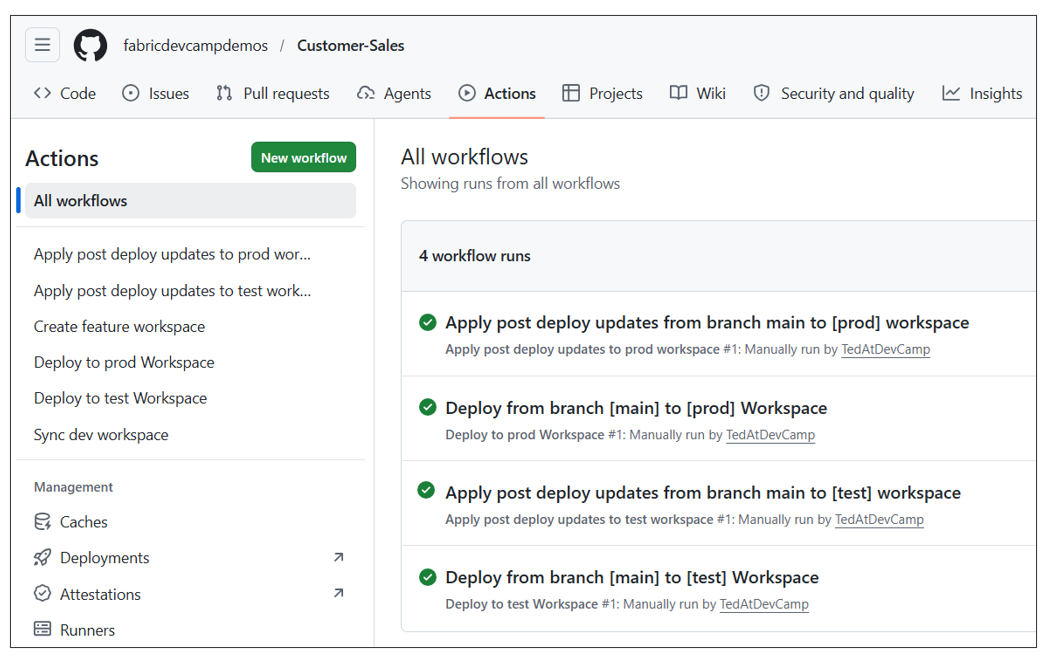The image size is (1052, 659).
Task: Click the Actions play icon
Action: click(x=467, y=93)
